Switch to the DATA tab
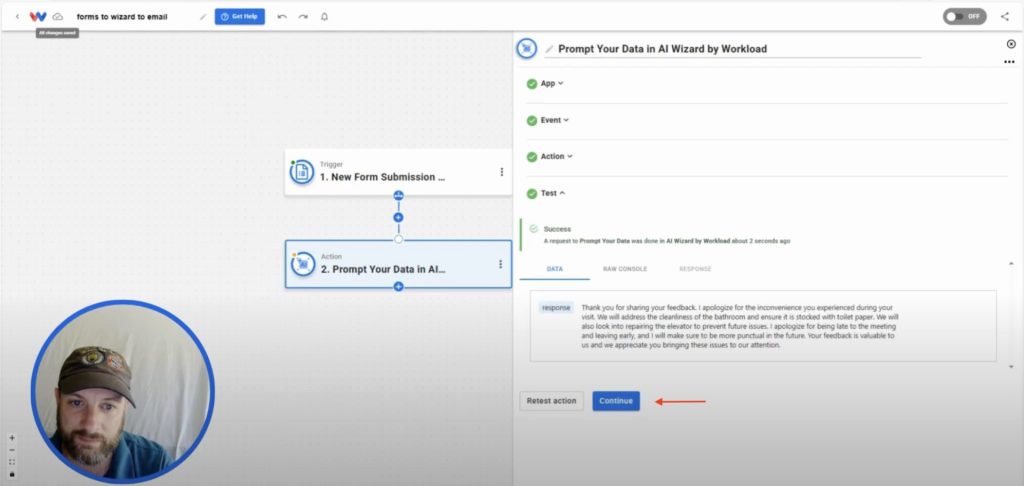1024x486 pixels. (x=554, y=269)
